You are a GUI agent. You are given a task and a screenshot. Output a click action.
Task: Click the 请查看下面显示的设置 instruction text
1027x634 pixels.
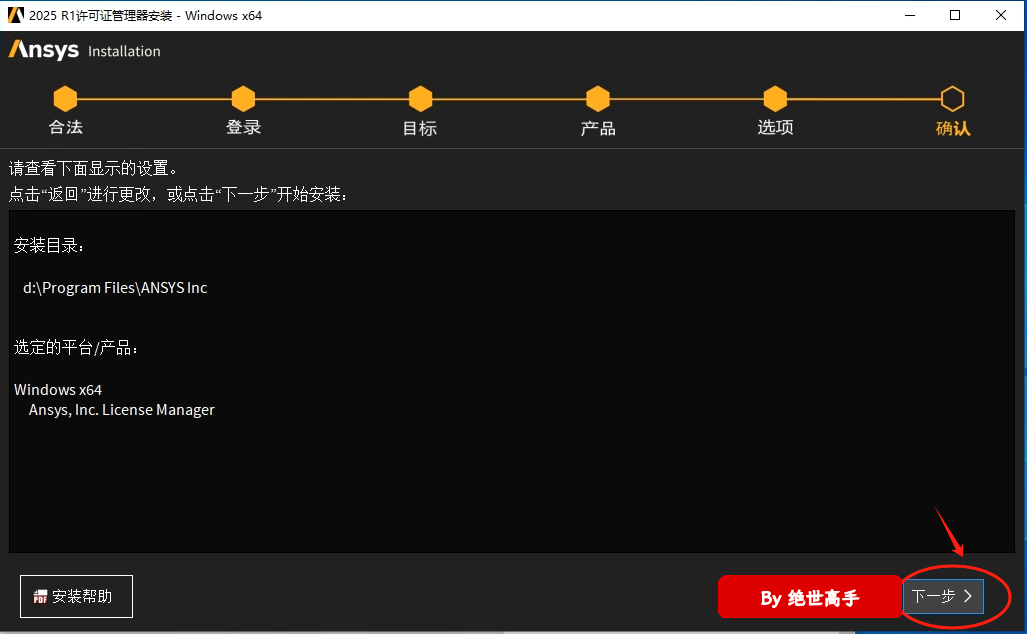(93, 168)
